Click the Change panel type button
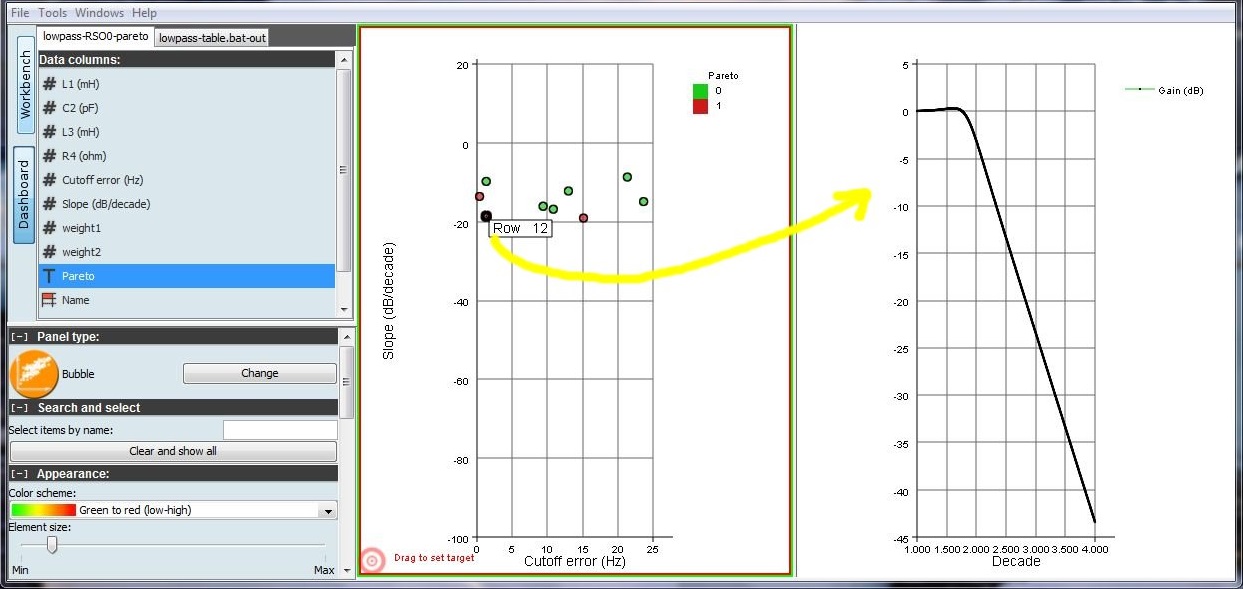The height and width of the screenshot is (589, 1243). pyautogui.click(x=260, y=374)
